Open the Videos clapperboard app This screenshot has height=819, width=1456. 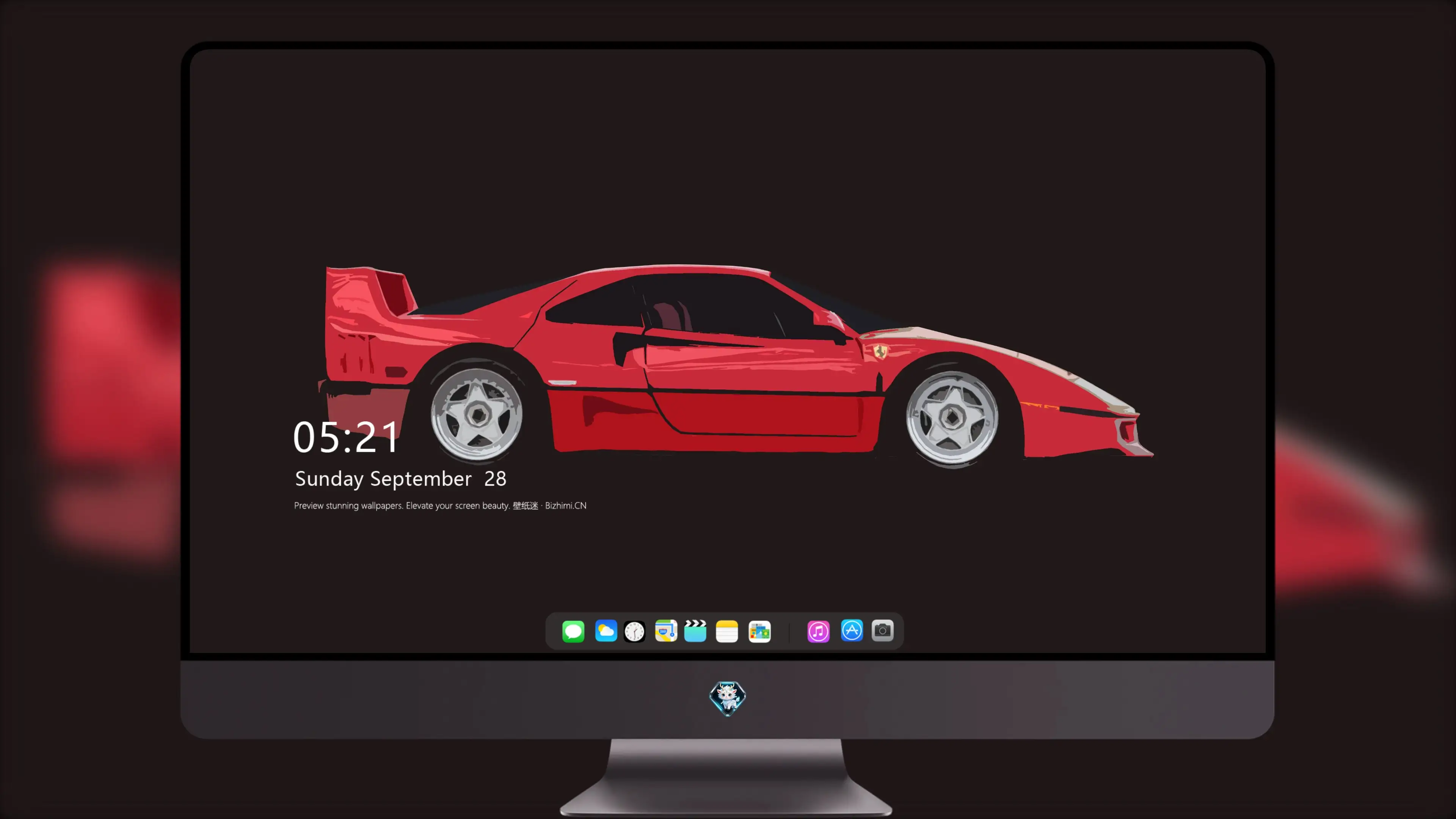(695, 631)
